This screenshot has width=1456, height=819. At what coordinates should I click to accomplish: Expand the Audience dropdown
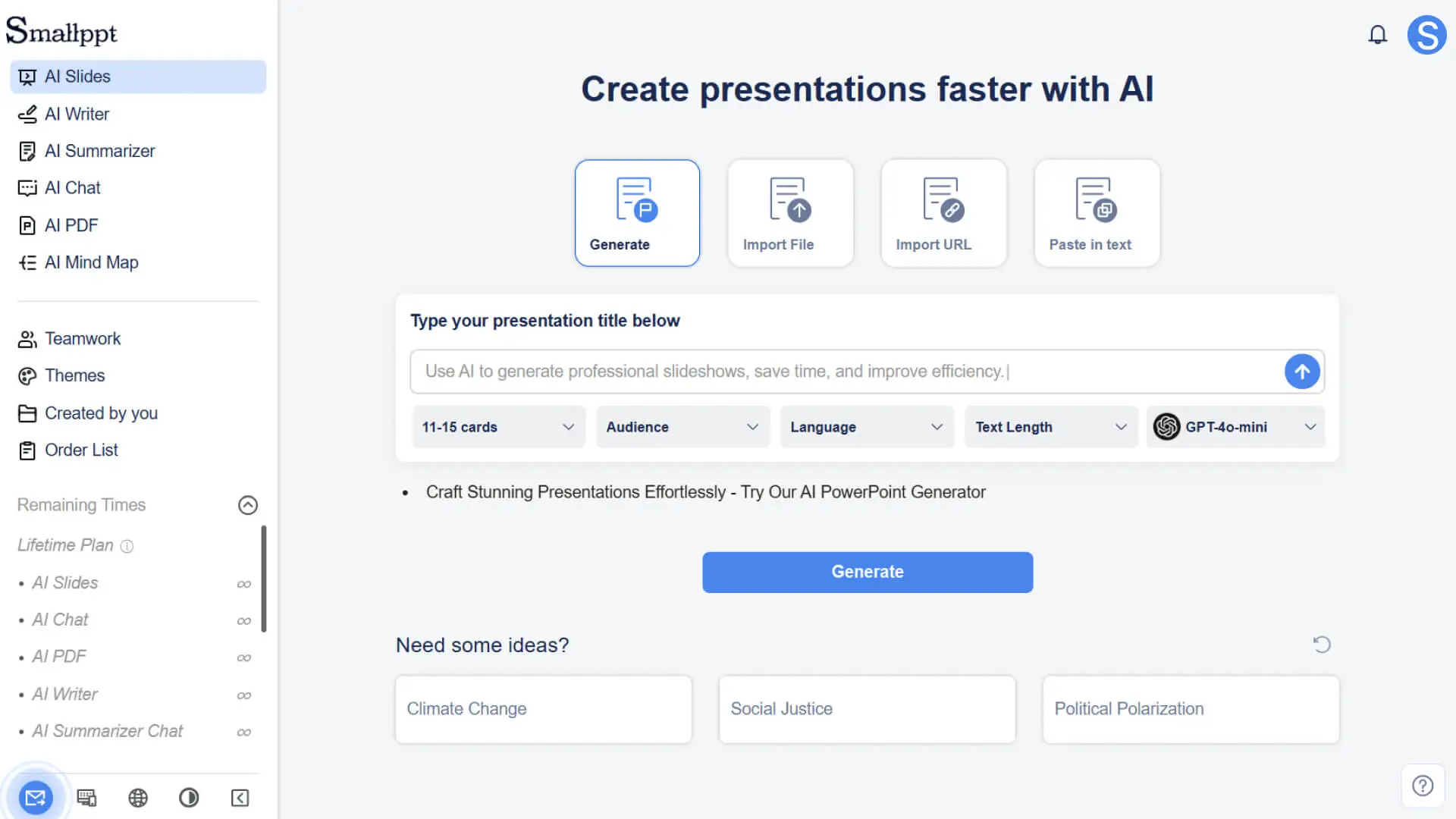tap(682, 427)
